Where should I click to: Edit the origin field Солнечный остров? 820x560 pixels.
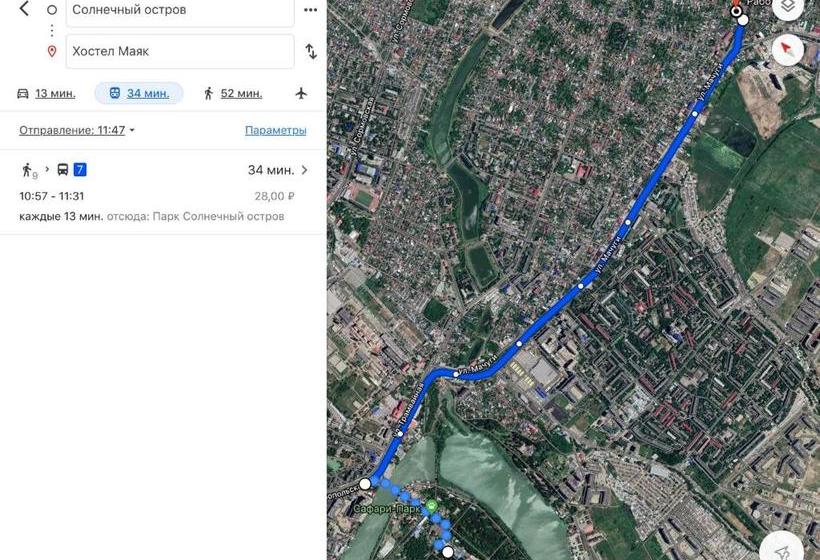pyautogui.click(x=180, y=10)
